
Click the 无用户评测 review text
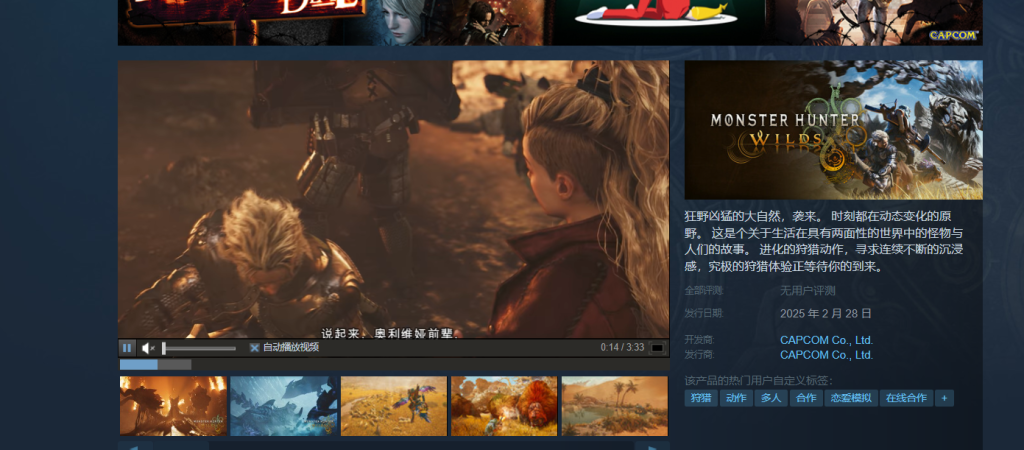pos(807,291)
